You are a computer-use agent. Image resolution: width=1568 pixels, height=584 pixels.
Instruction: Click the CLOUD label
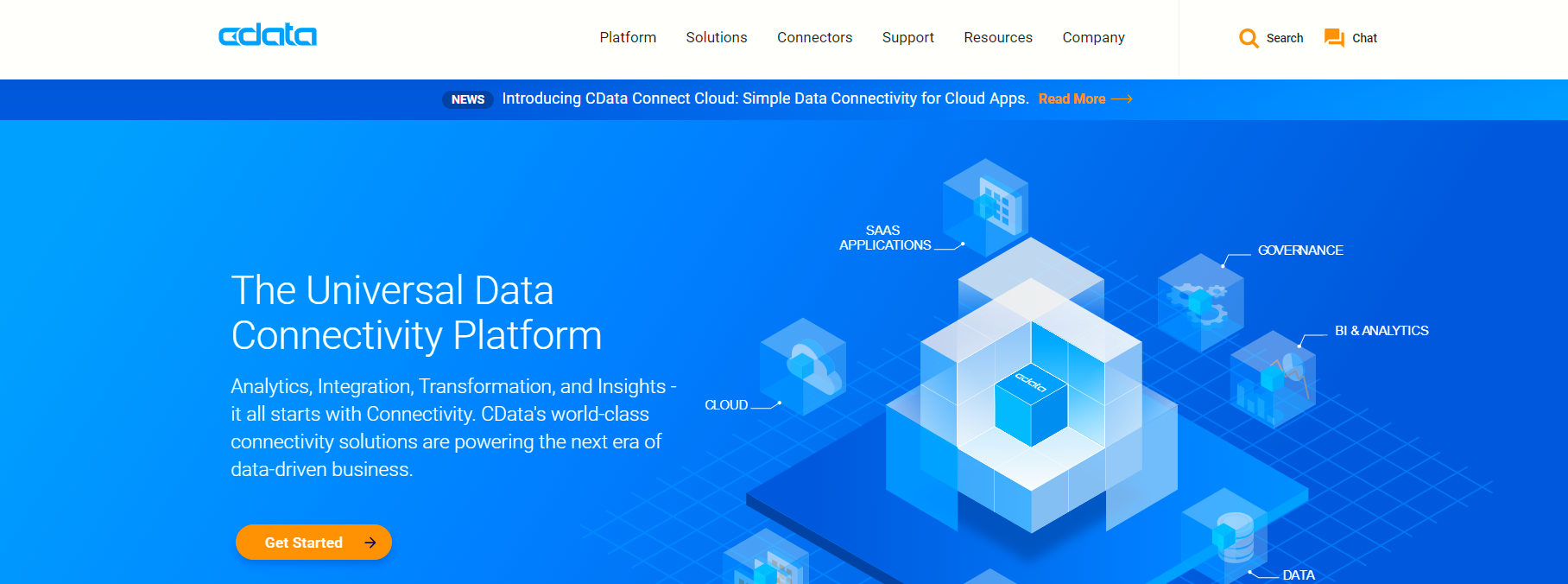[x=726, y=405]
